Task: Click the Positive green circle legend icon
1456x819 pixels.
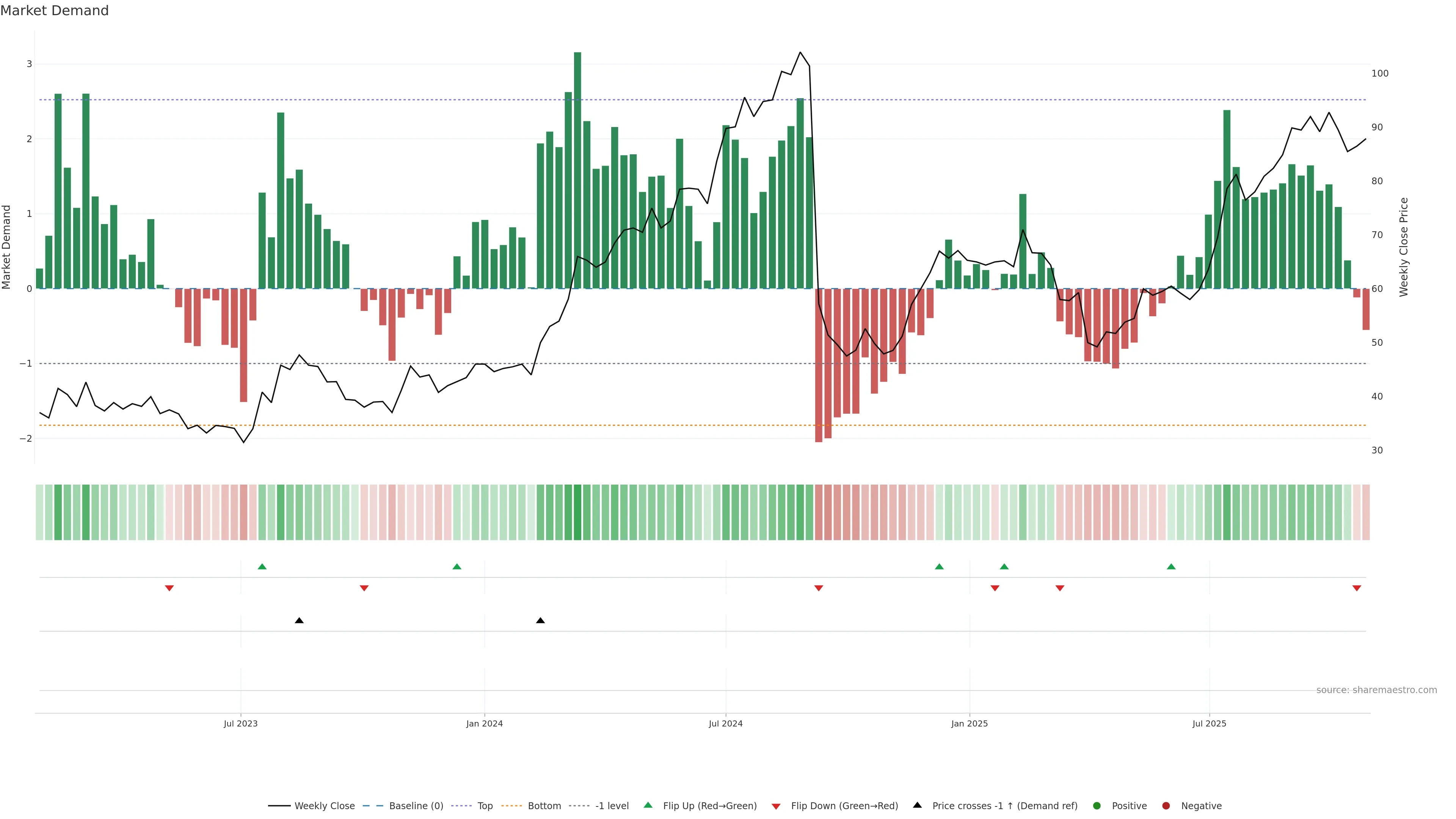Action: point(1097,805)
